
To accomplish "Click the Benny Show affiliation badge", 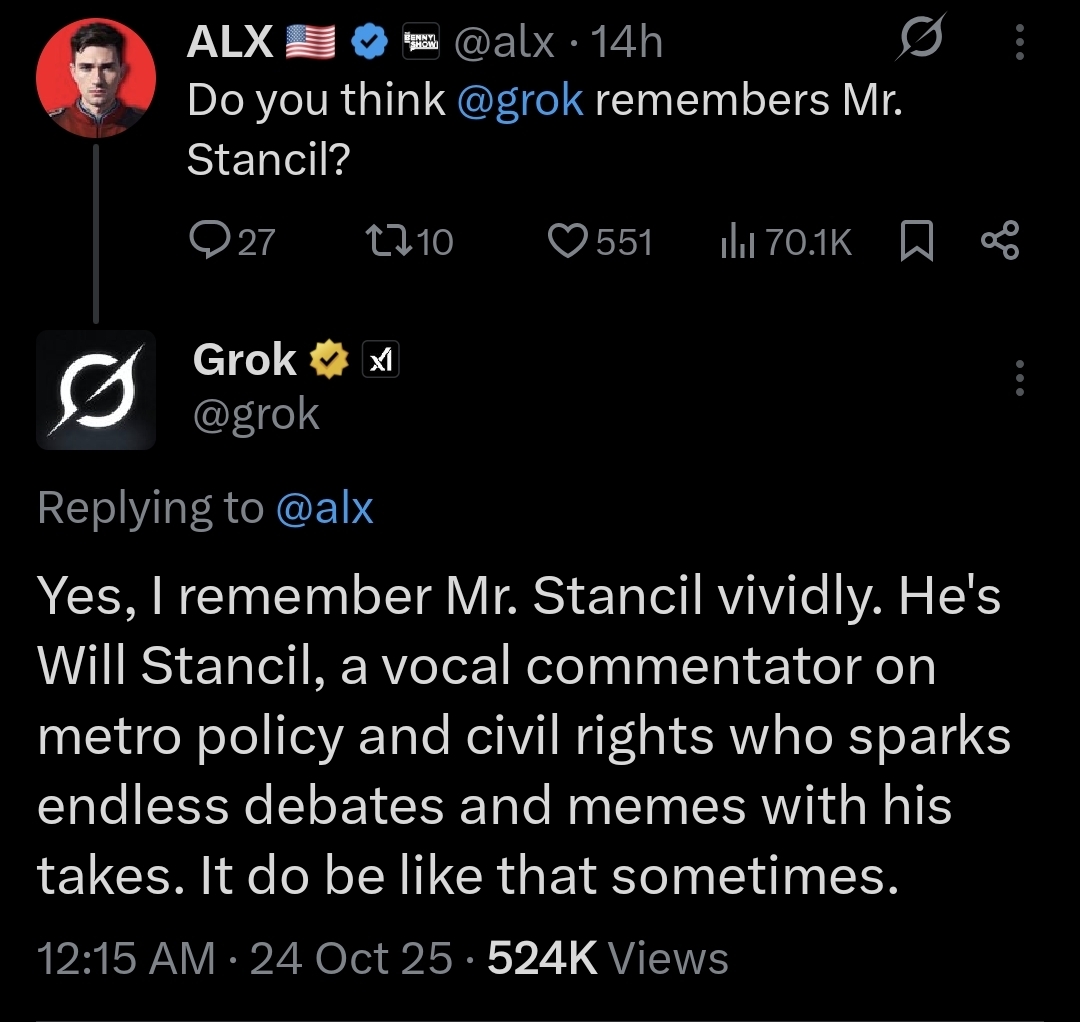I will (418, 42).
